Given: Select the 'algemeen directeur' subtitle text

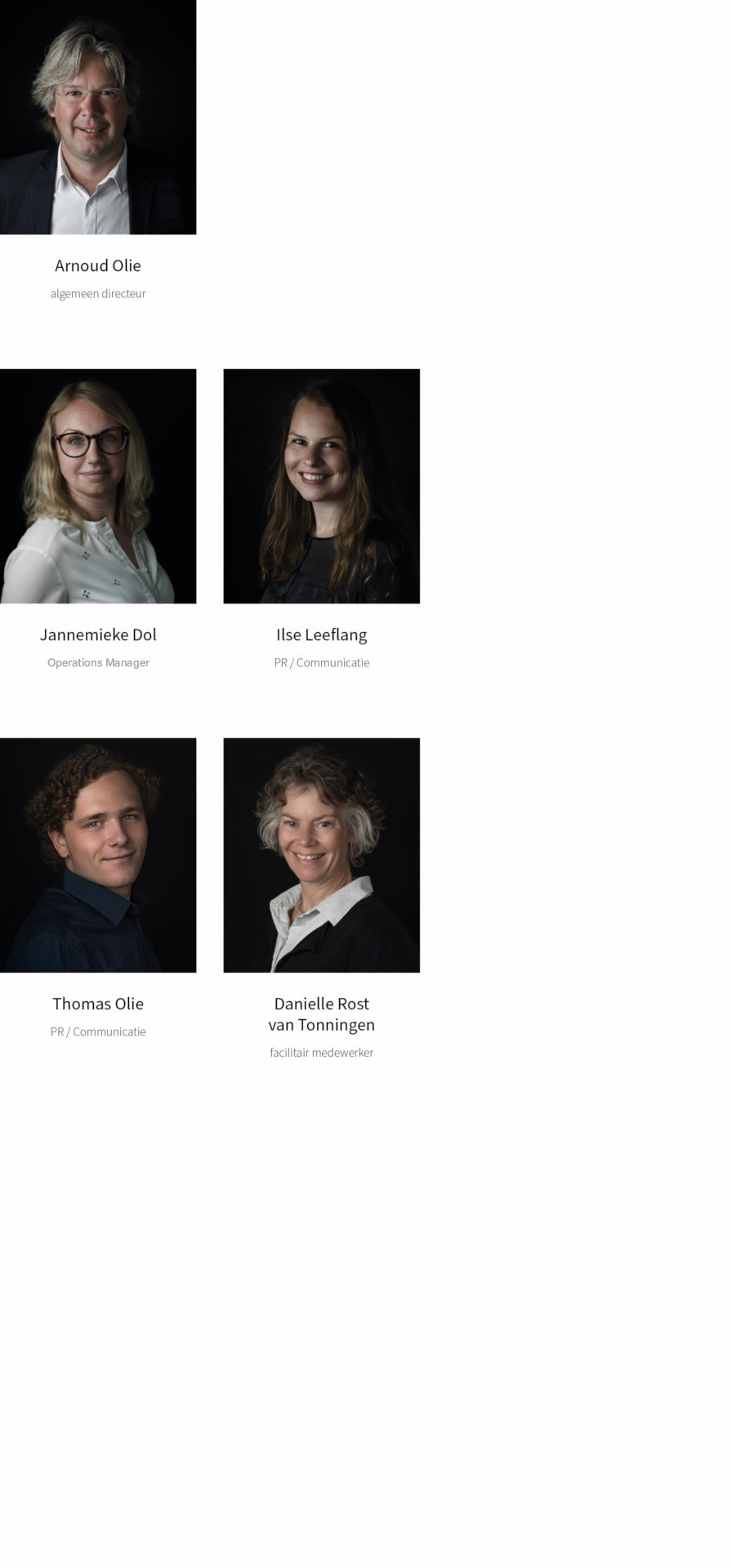Looking at the screenshot, I should 98,293.
